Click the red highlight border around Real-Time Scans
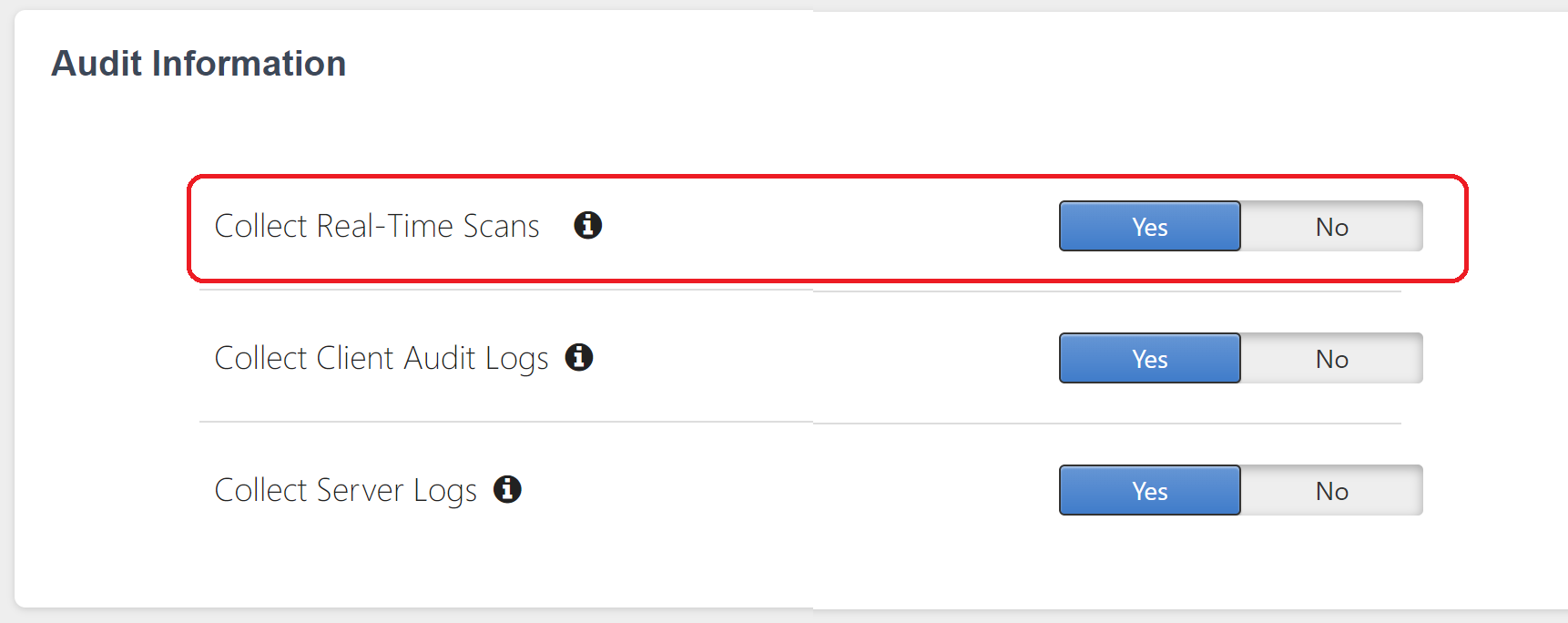Screen dimensions: 1568x623 [820, 177]
